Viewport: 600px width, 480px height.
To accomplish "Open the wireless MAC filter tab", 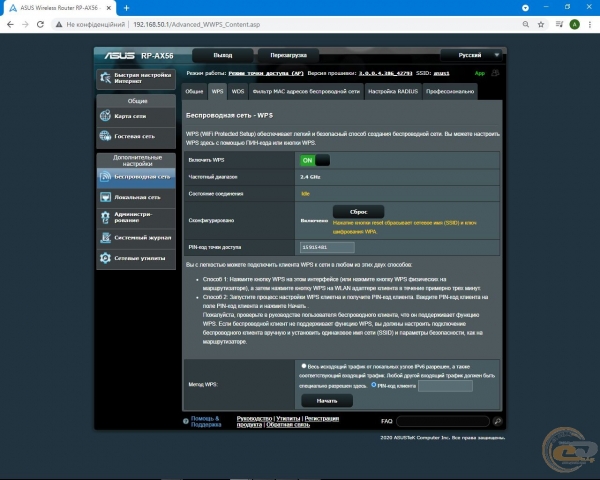I will (x=306, y=91).
